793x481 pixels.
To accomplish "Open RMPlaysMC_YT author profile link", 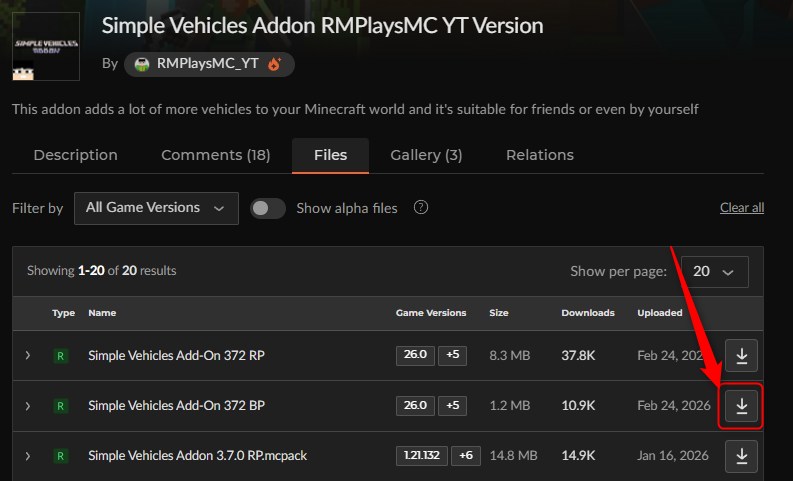I will [x=208, y=64].
